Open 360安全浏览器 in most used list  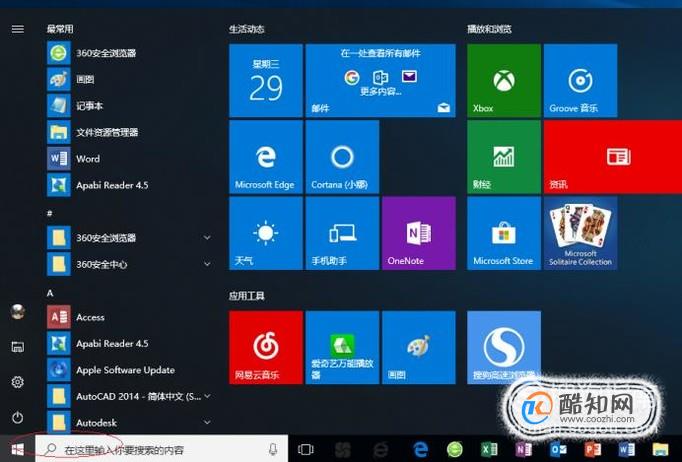point(130,53)
